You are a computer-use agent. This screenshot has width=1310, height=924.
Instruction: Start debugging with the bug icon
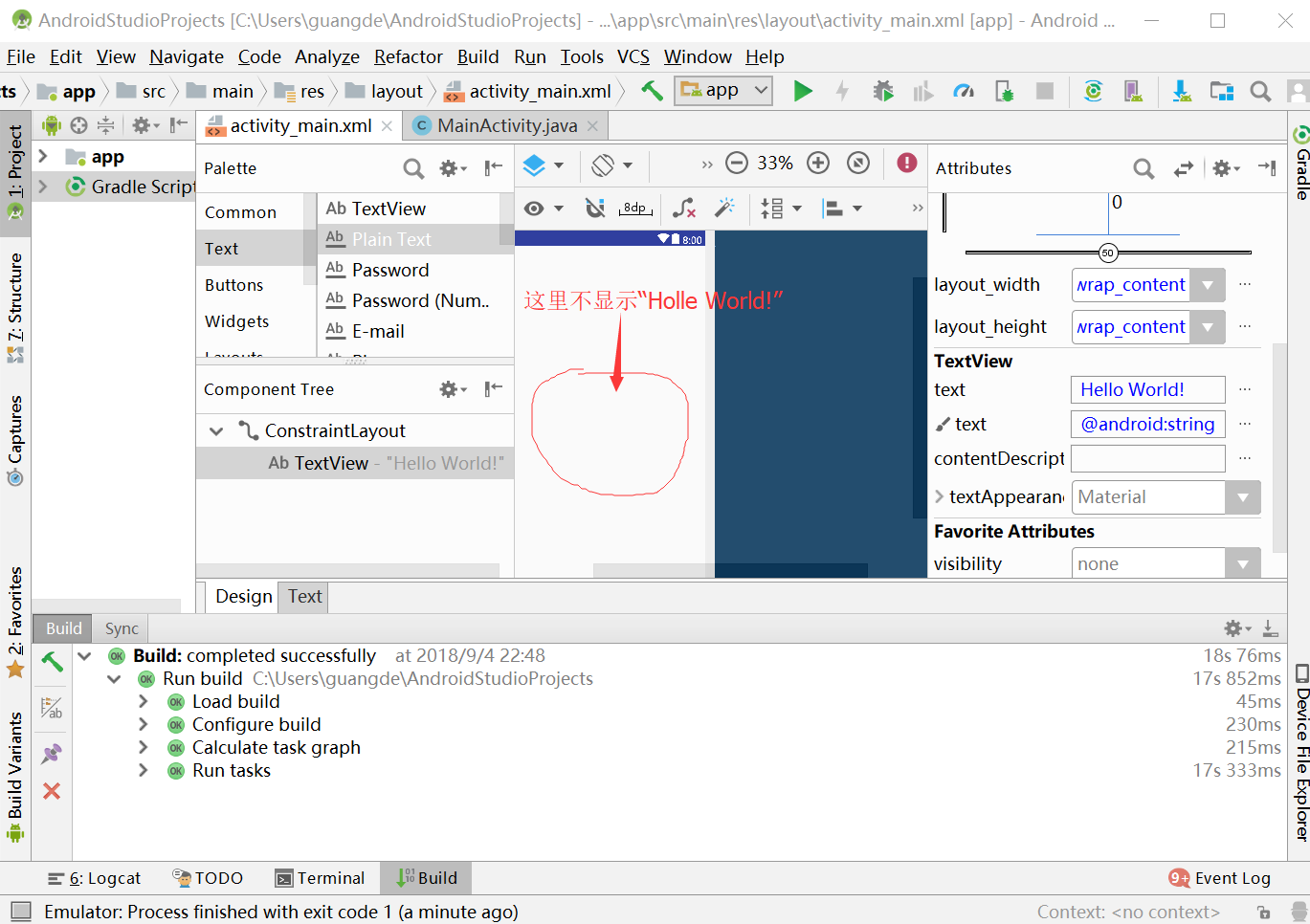pos(883,91)
